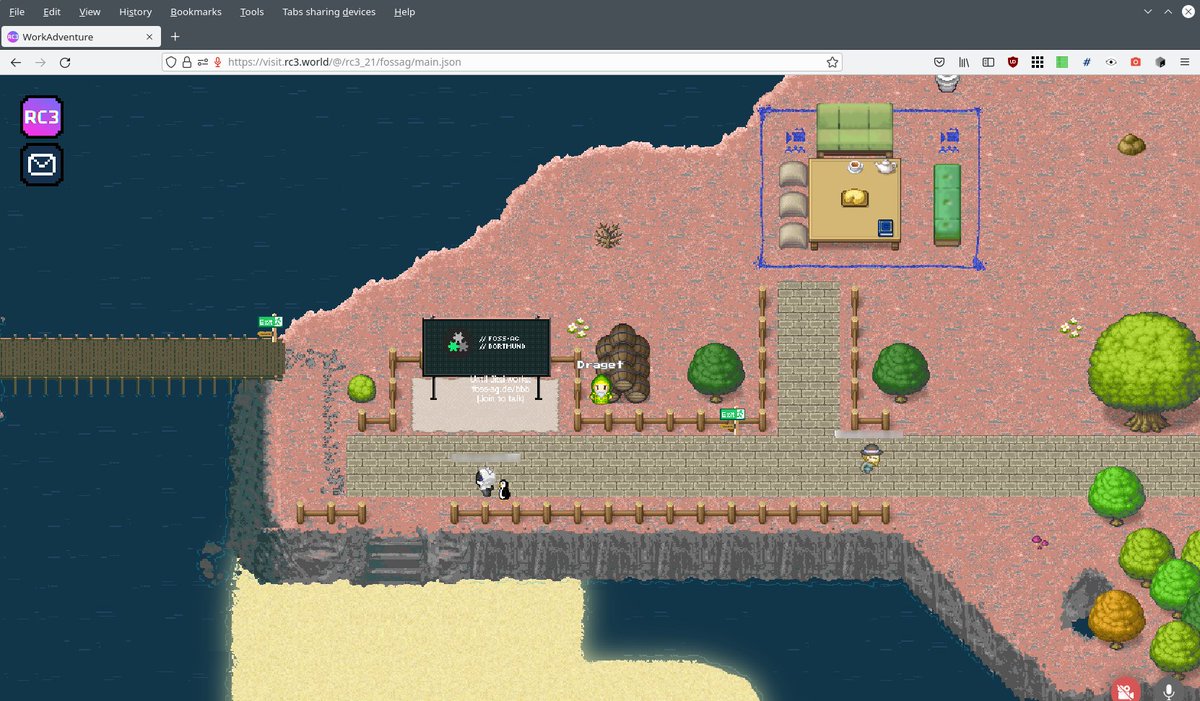
Task: Click the red microphone sharing indicator
Action: pyautogui.click(x=217, y=62)
